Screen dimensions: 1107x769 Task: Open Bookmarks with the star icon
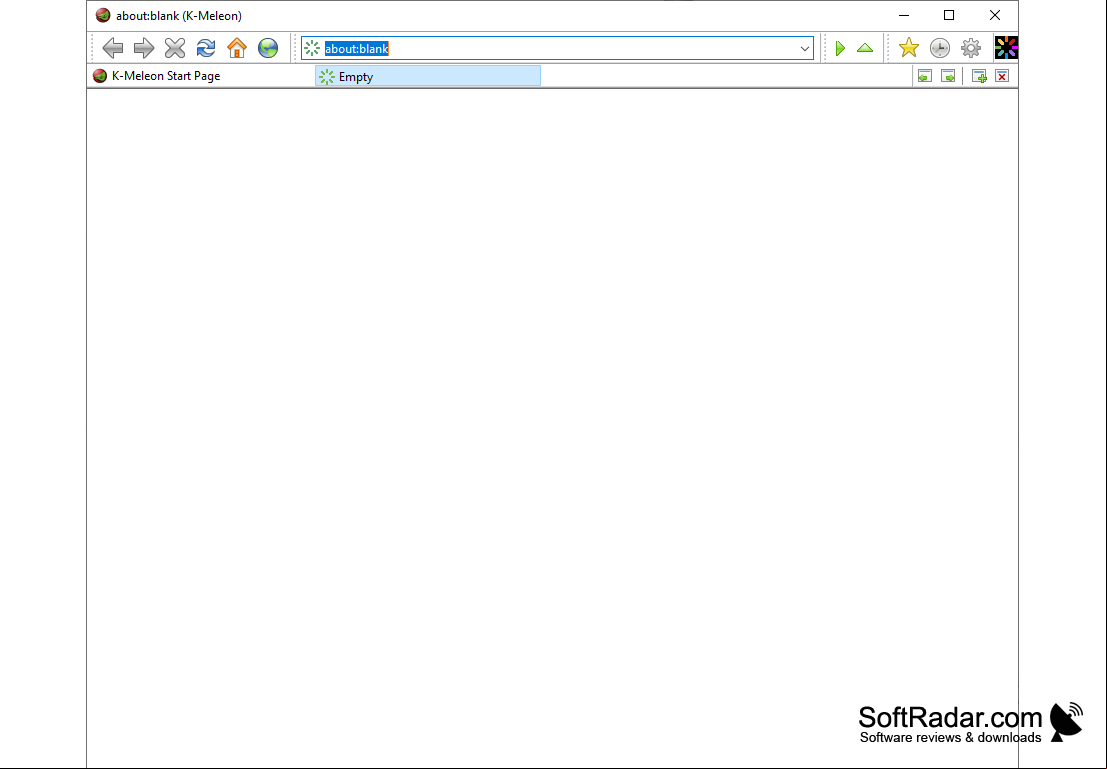(x=909, y=48)
